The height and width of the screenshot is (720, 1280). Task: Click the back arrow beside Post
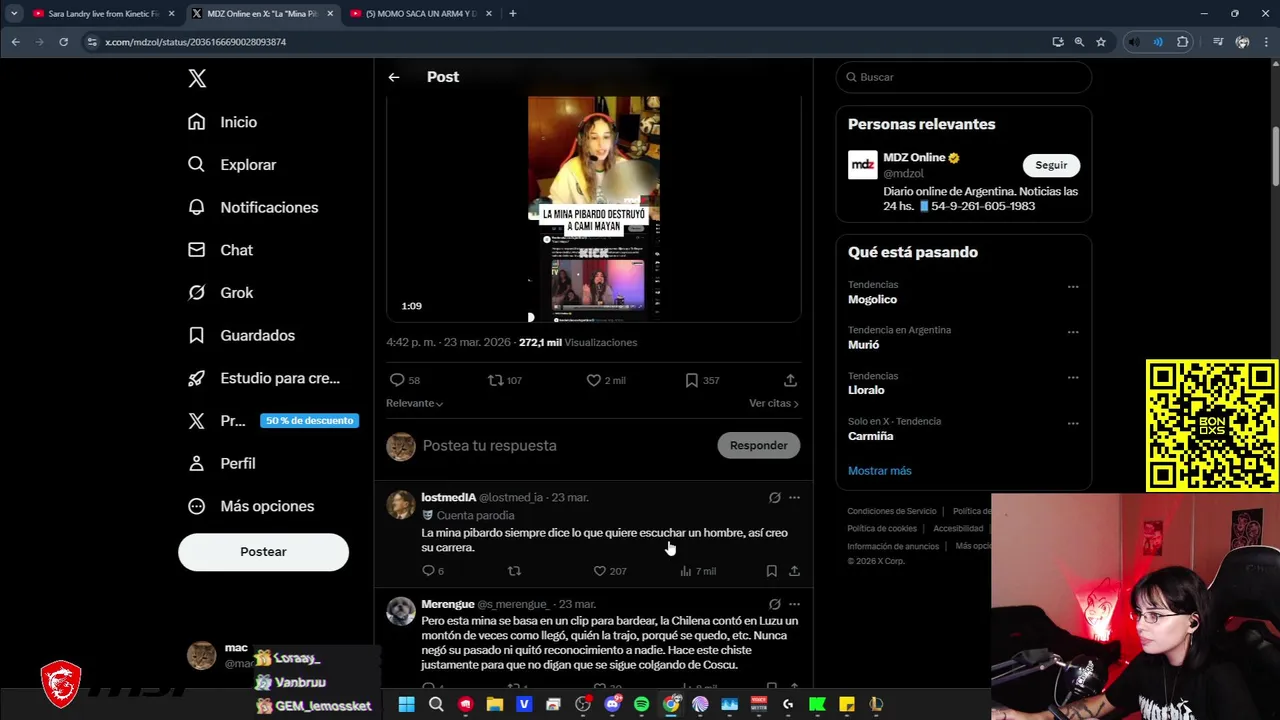pyautogui.click(x=394, y=77)
